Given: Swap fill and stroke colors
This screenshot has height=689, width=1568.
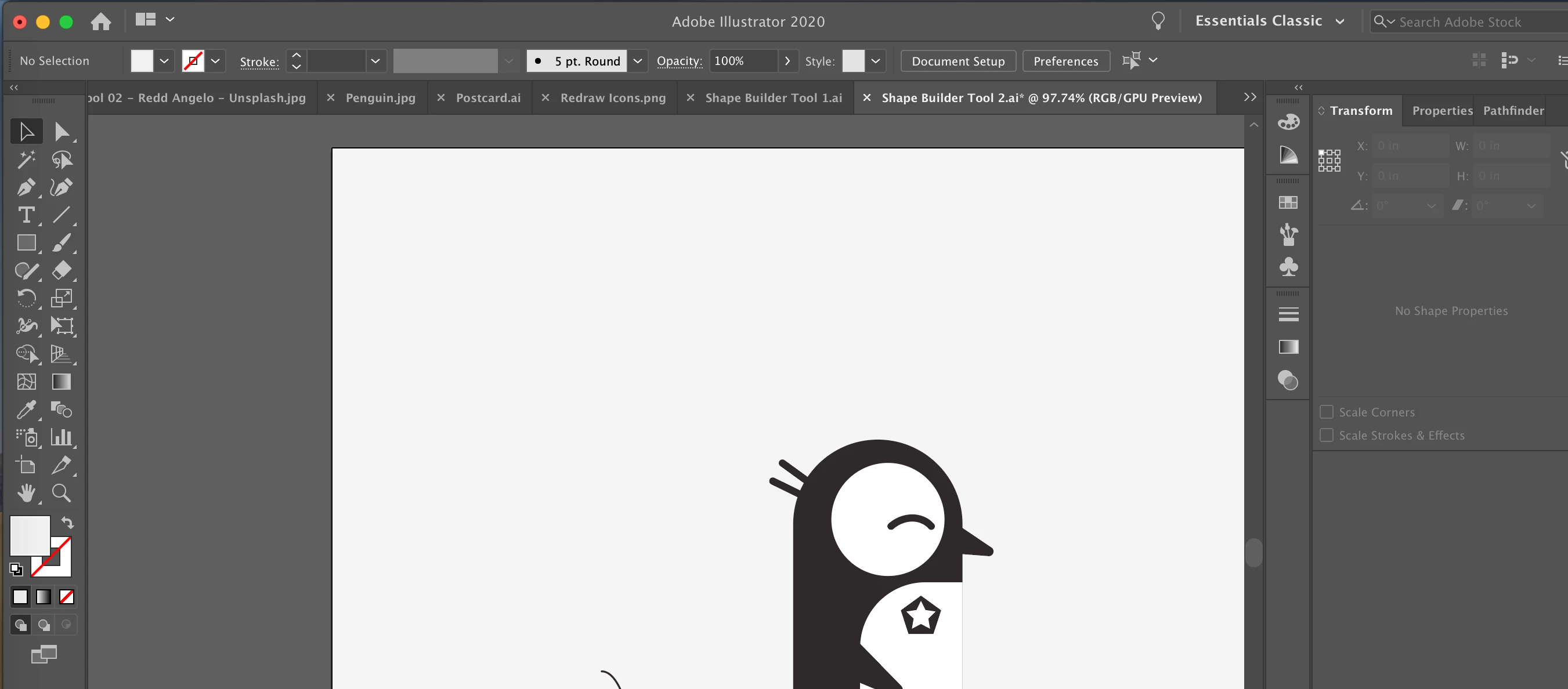Looking at the screenshot, I should tap(67, 523).
